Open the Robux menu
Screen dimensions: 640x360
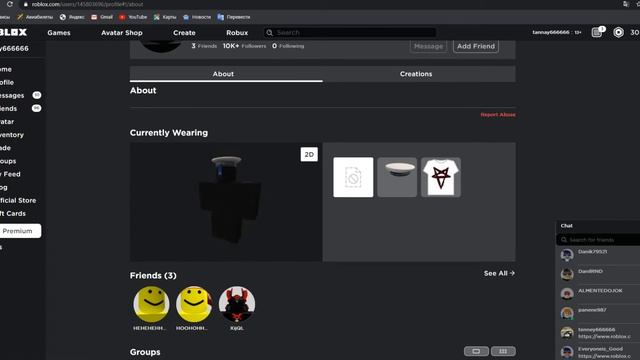(x=237, y=33)
